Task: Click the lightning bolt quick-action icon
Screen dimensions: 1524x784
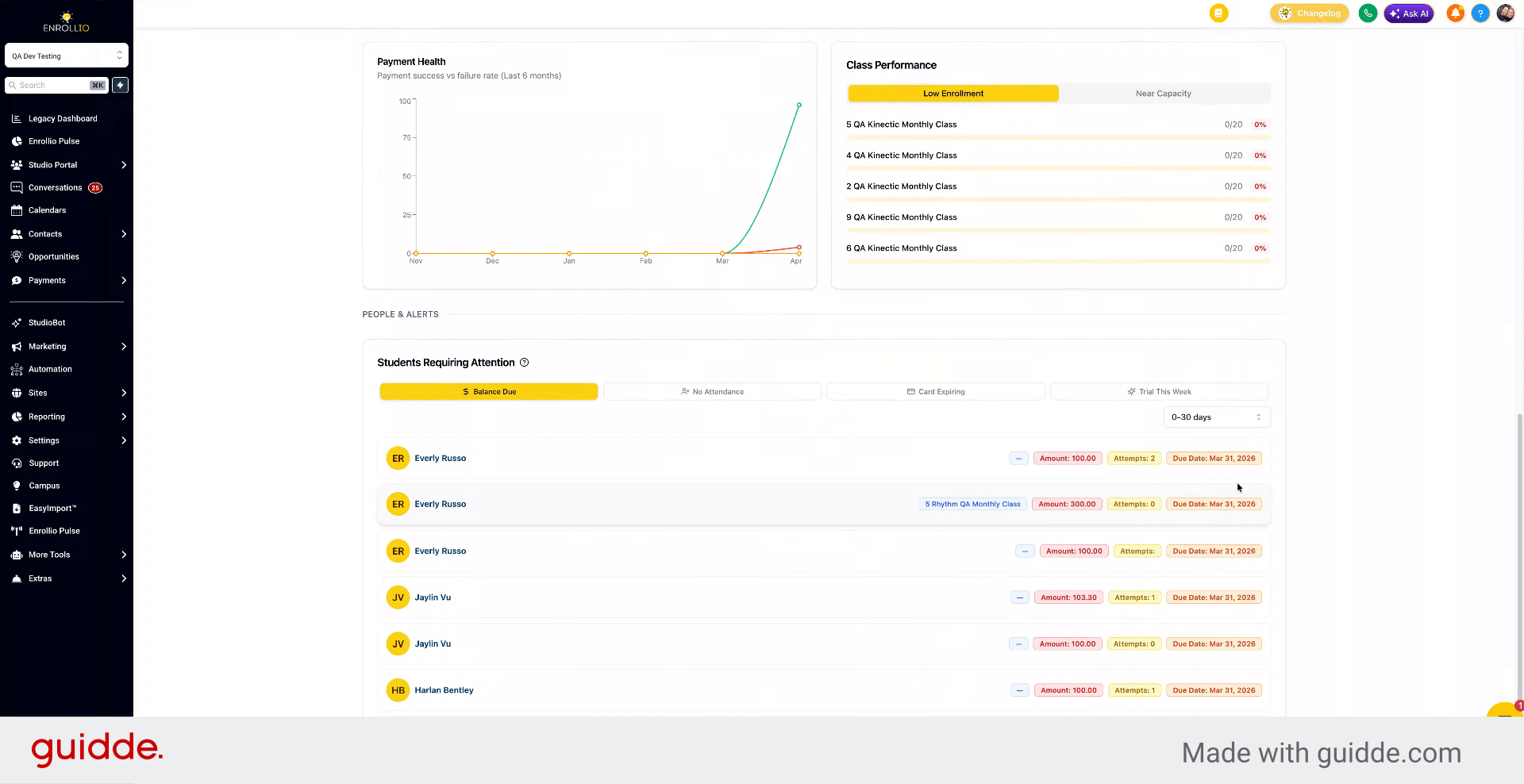Action: 120,85
